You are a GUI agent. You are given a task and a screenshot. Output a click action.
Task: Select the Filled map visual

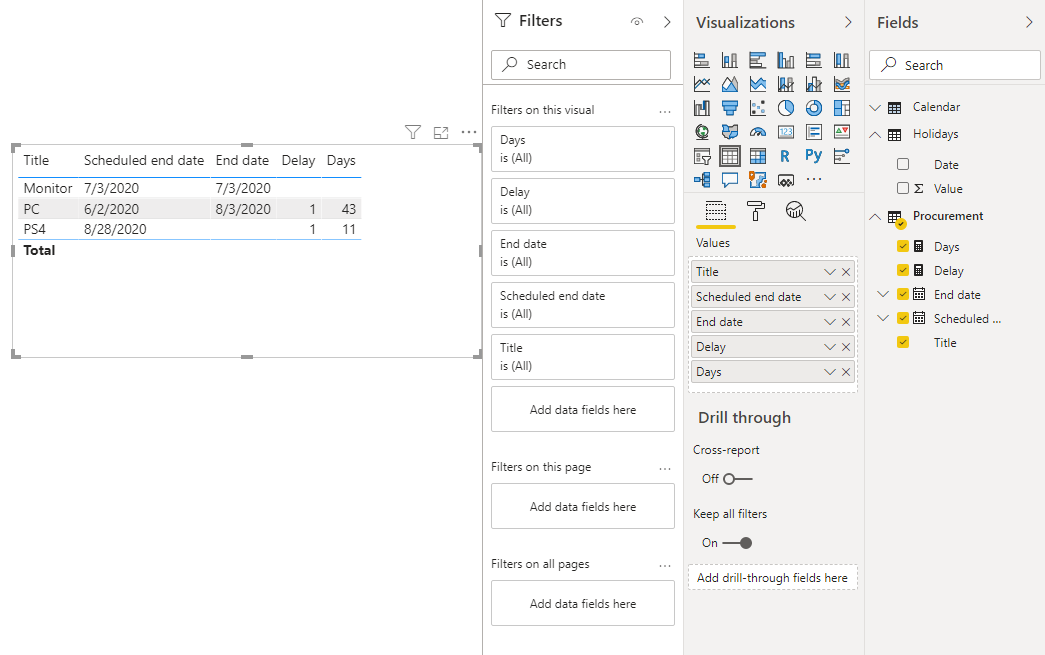(x=730, y=132)
